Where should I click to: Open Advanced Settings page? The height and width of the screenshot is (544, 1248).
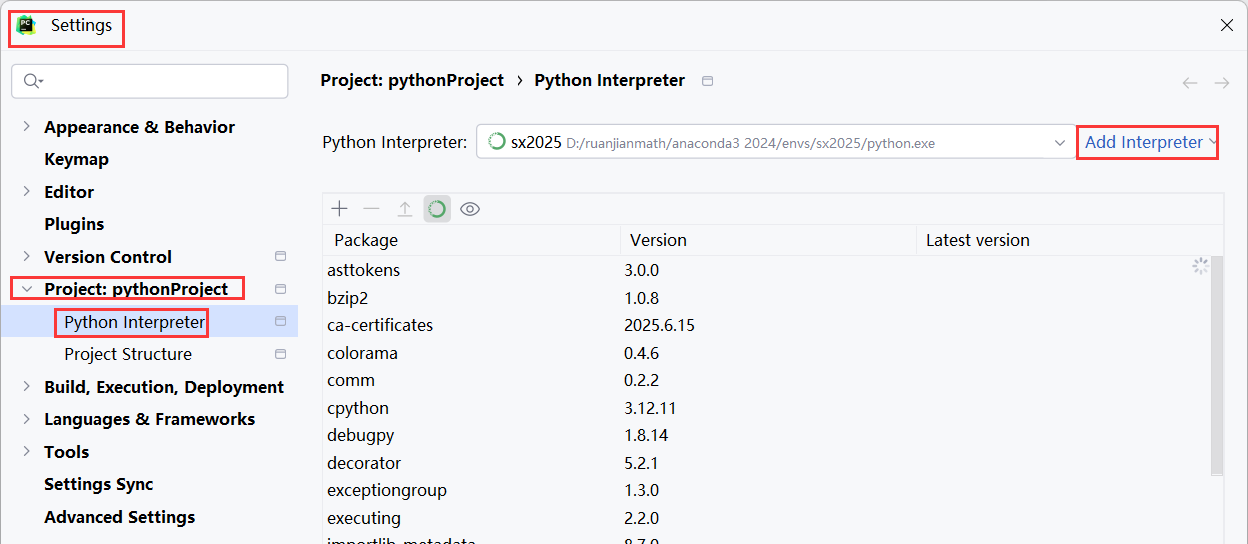119,517
